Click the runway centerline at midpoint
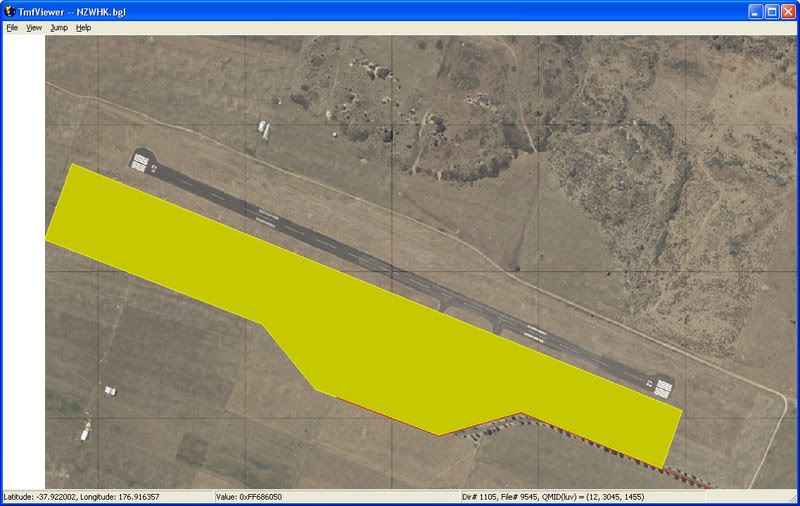Screen dimensions: 800x506 pos(400,274)
